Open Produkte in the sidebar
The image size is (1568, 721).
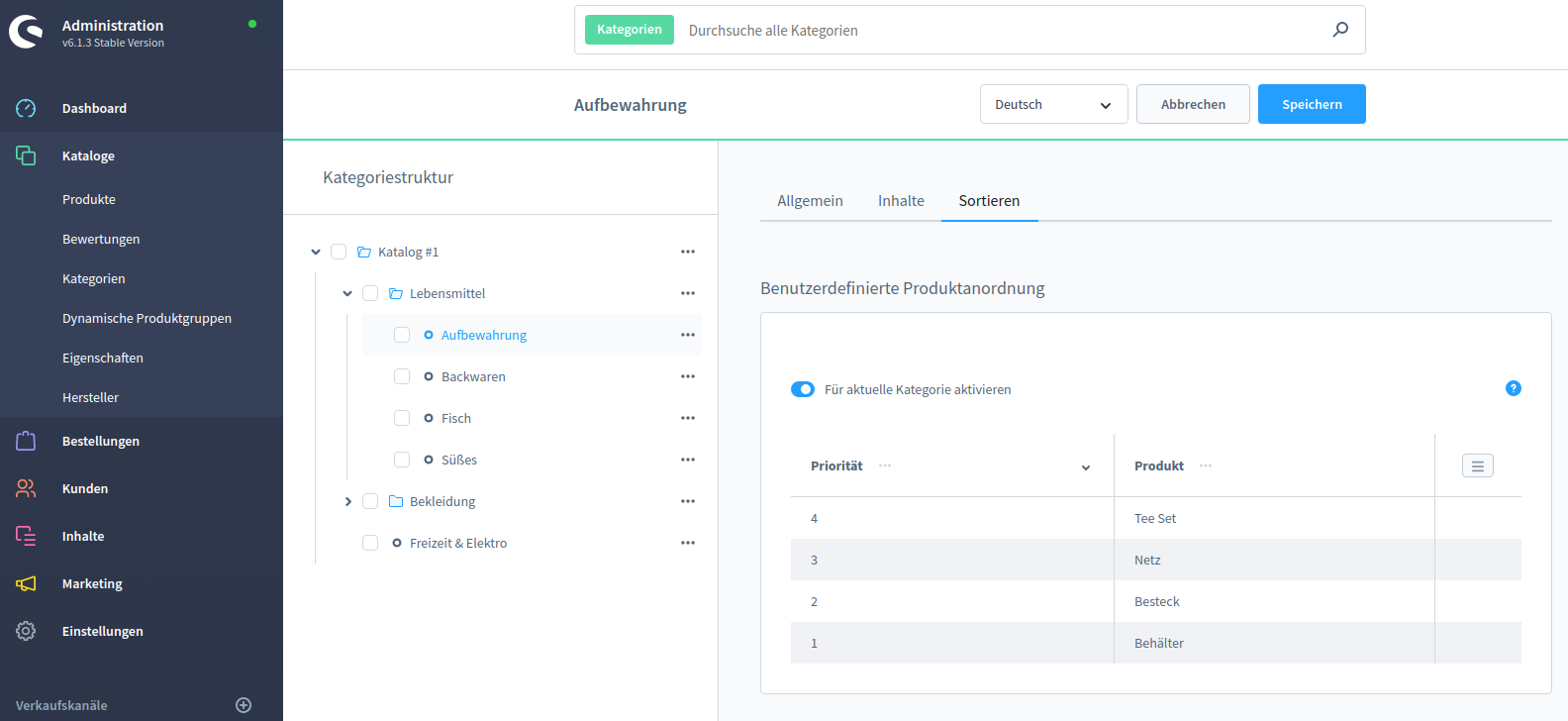(89, 199)
